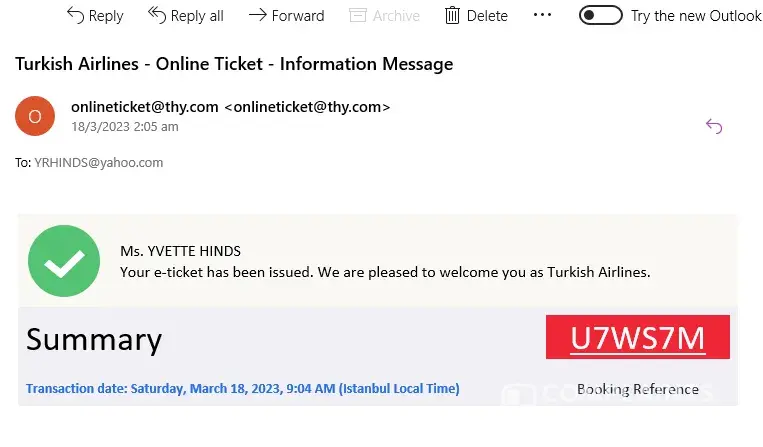
Task: Open the U7WS7M booking reference link
Action: [x=638, y=339]
